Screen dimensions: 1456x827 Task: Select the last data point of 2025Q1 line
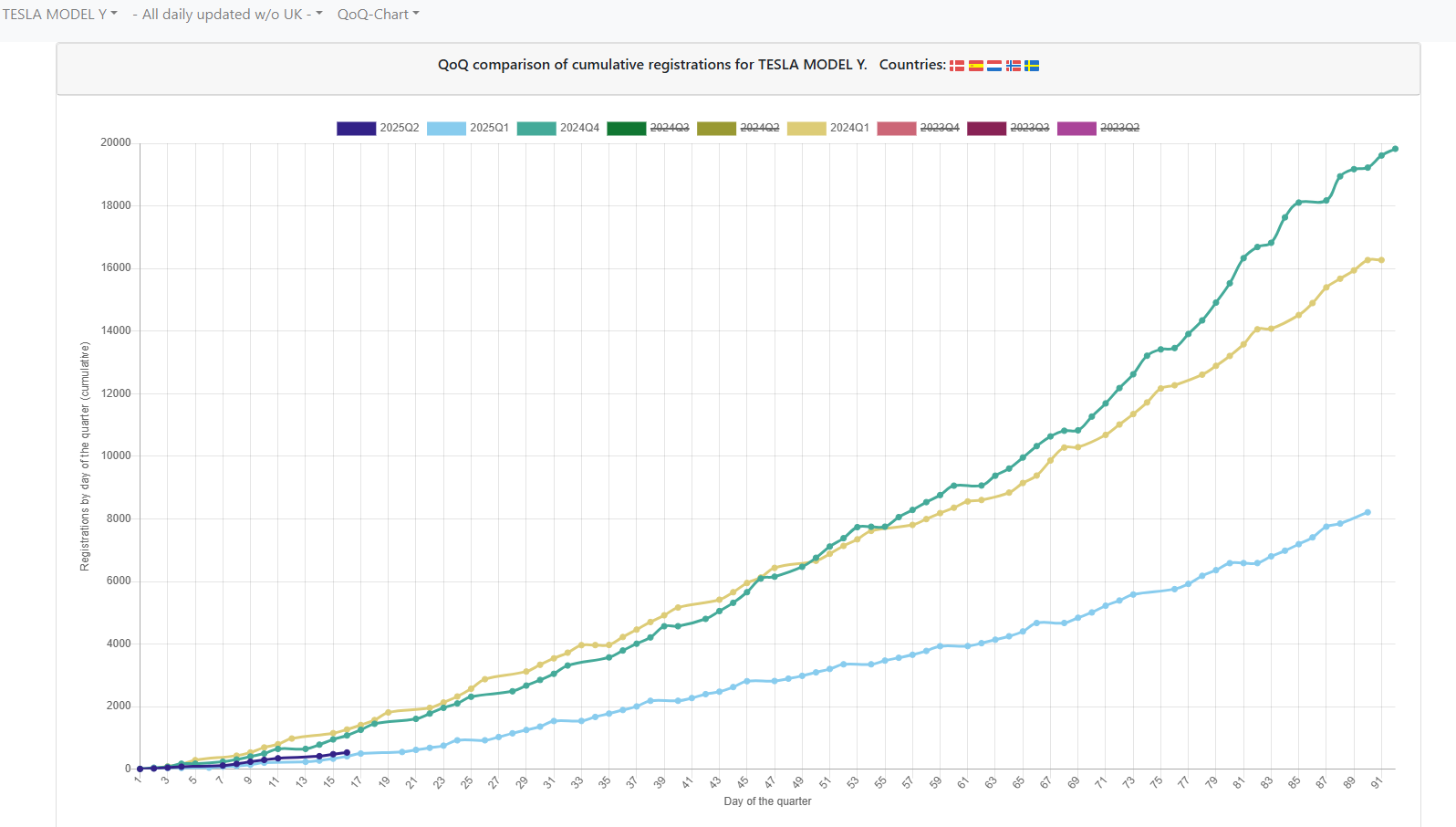(1368, 512)
